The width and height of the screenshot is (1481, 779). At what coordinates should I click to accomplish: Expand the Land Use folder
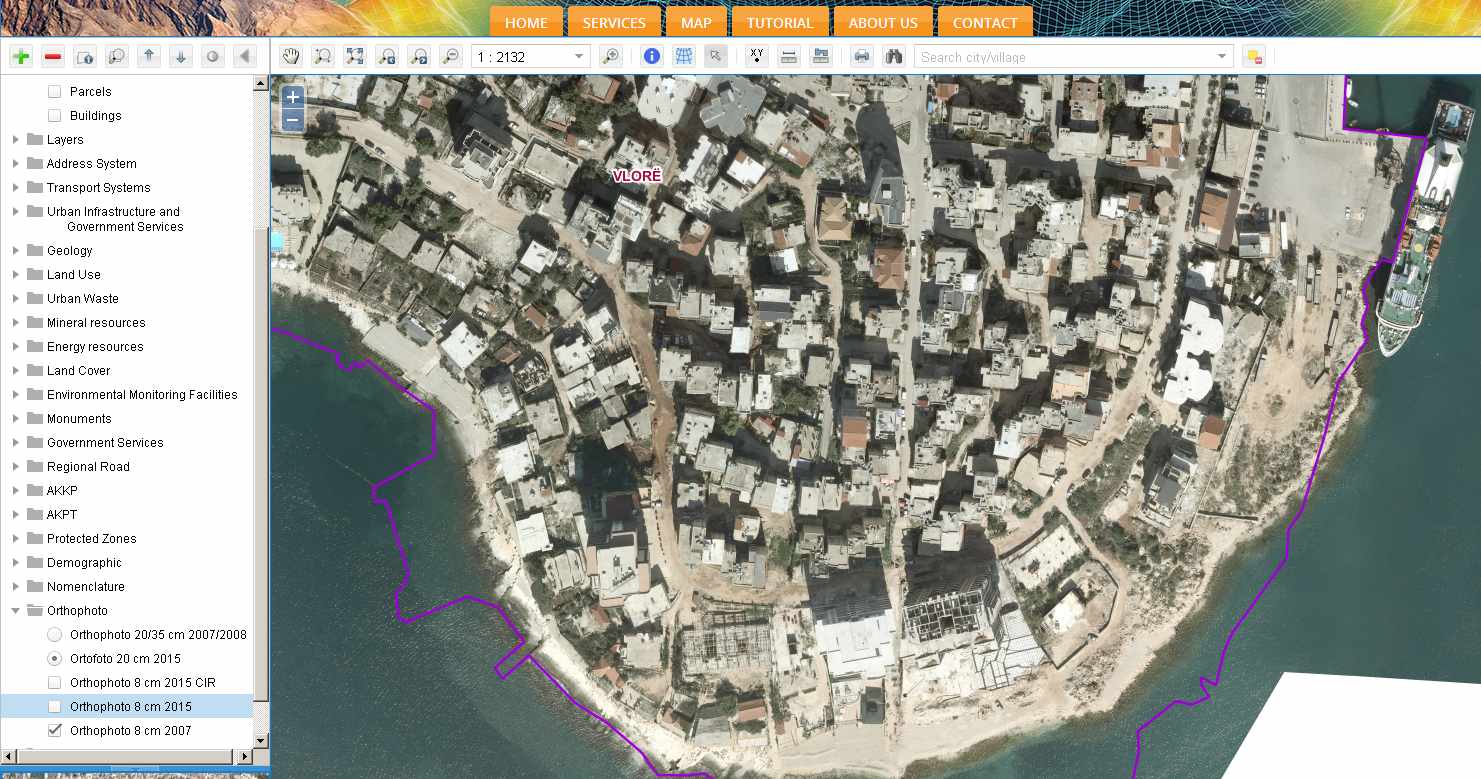16,275
